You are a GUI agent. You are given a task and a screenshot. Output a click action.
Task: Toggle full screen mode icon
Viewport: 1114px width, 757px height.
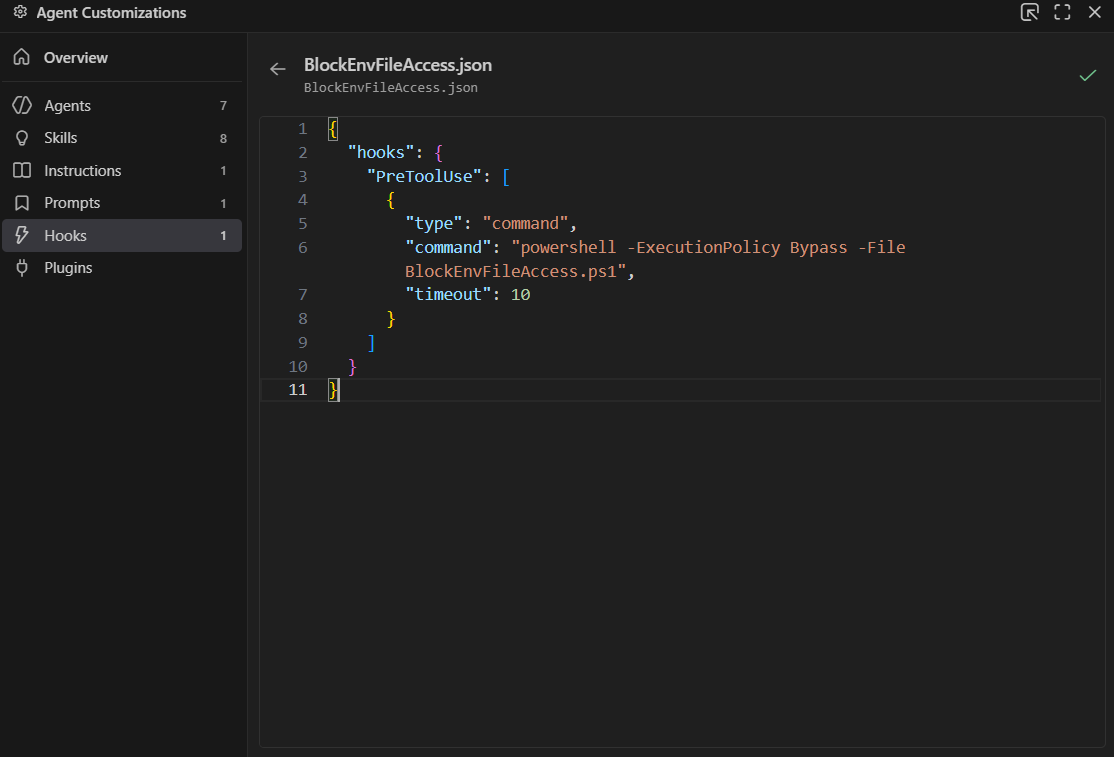1062,12
